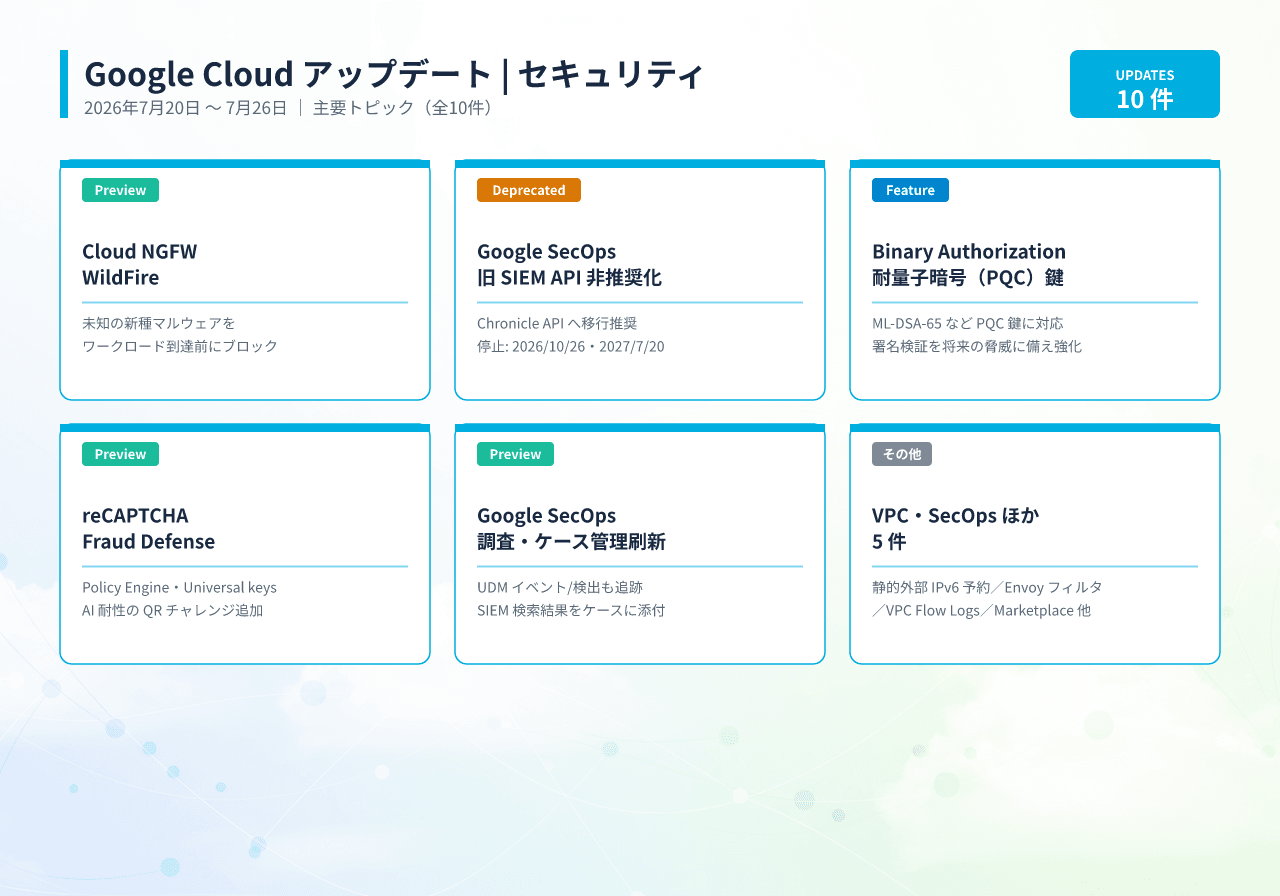This screenshot has height=896, width=1280.
Task: Open the Binary Authorization card title
Action: (969, 264)
